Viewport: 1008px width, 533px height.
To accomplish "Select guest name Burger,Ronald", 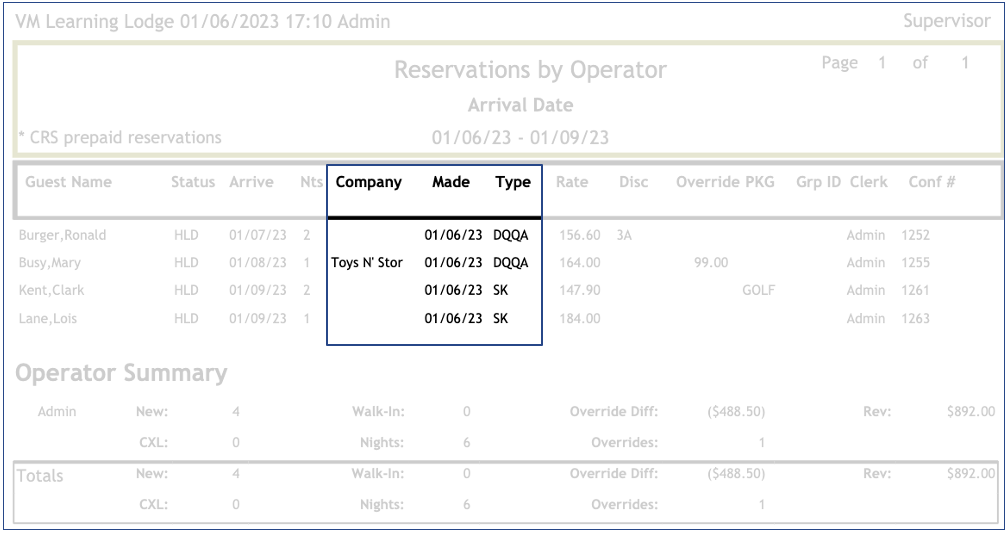I will coord(62,236).
